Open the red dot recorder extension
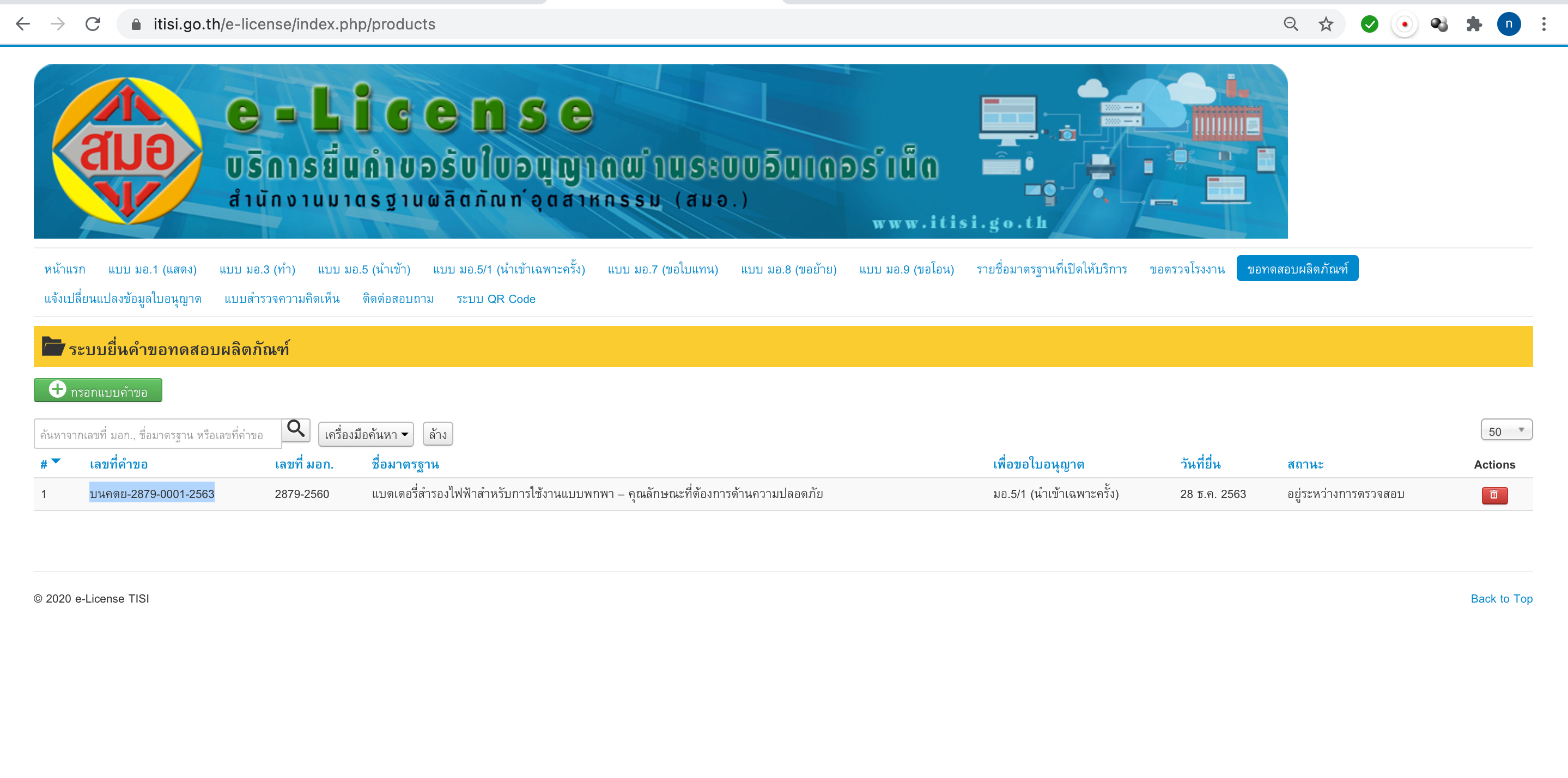Screen dimensions: 1568x778 pos(1404,25)
